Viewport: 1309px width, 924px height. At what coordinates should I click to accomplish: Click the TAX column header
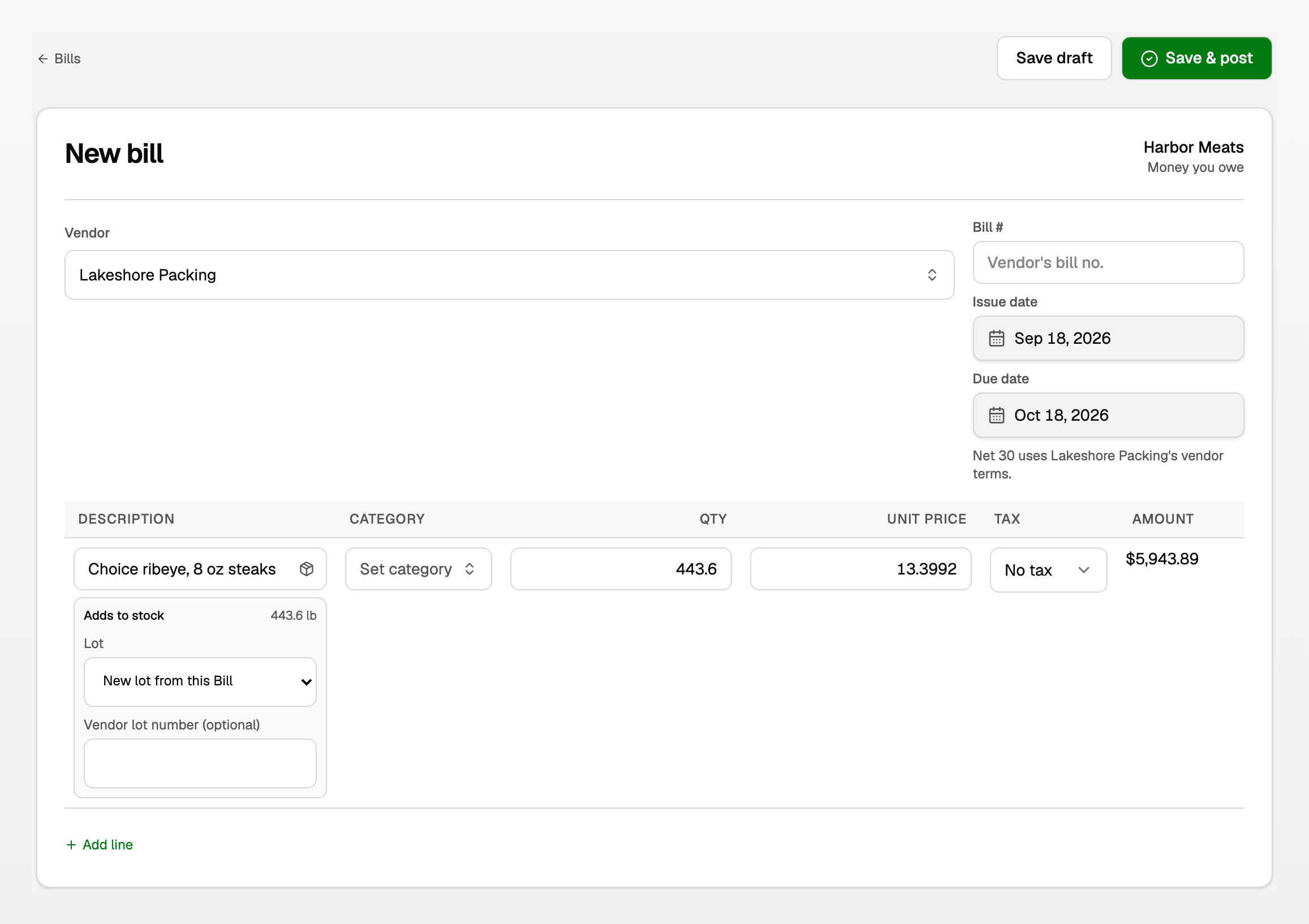click(1007, 519)
